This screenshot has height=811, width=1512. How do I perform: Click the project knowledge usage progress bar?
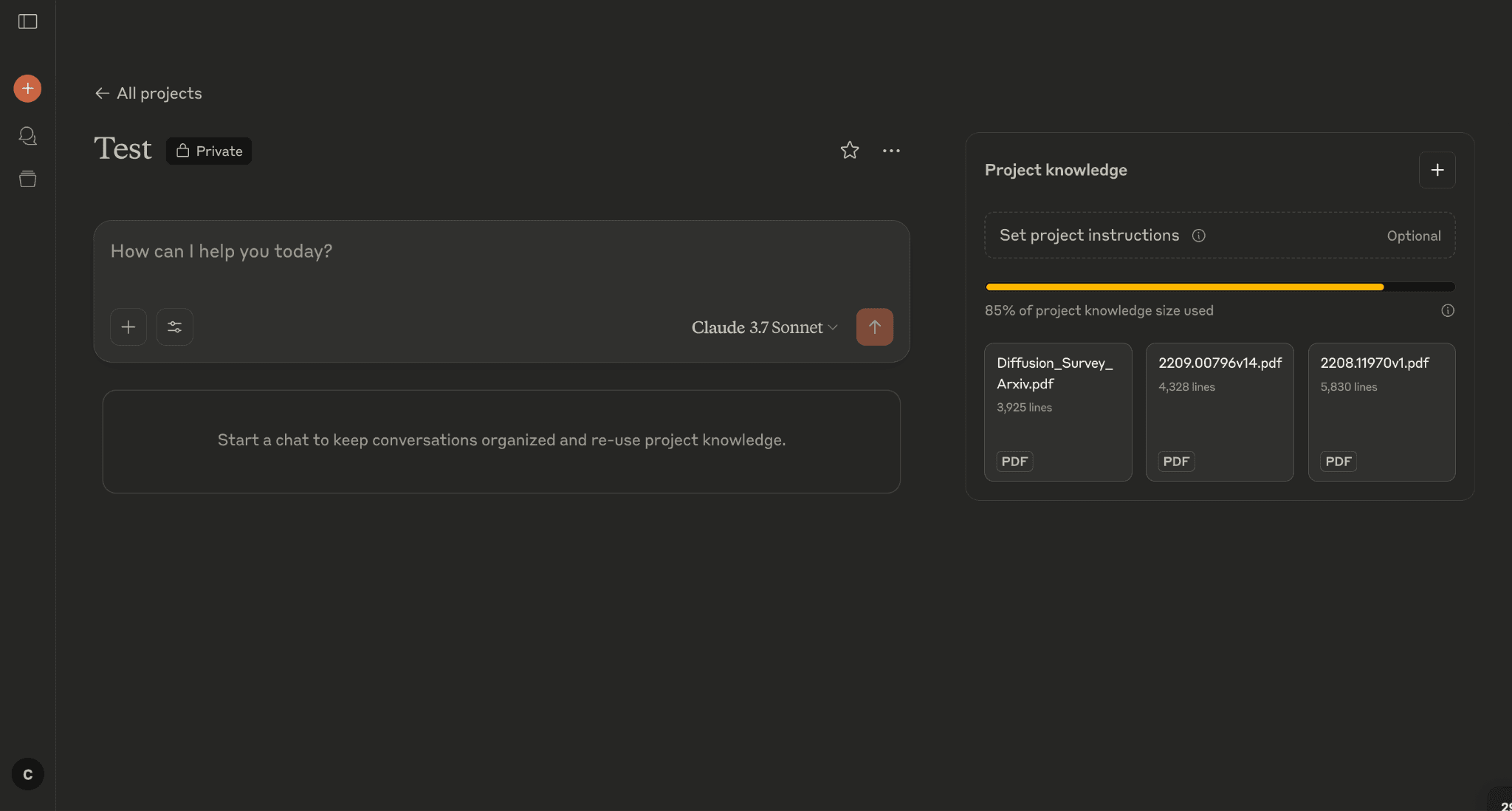[1220, 287]
